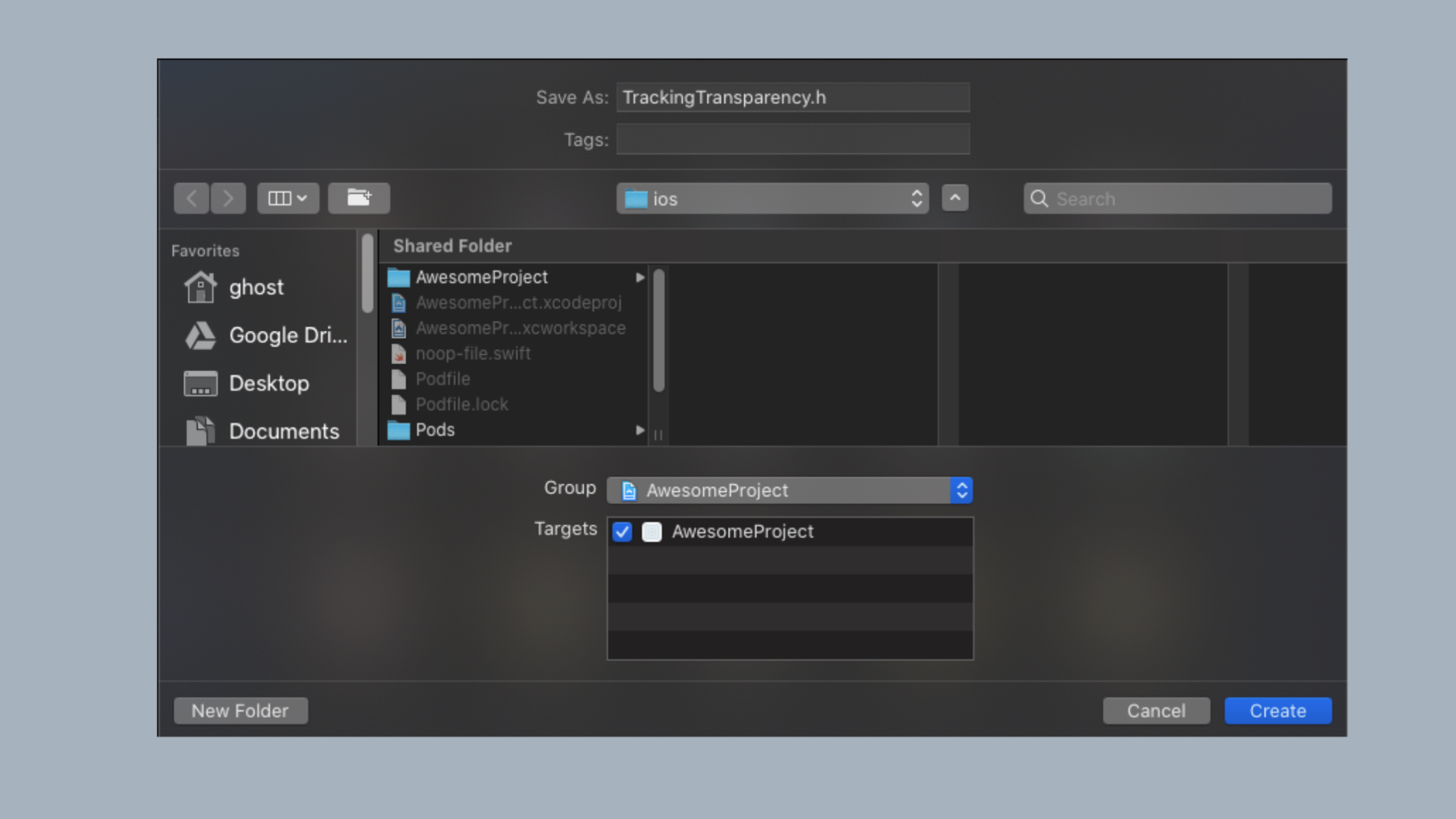Open the Group dropdown for AwesomeProject

coord(959,490)
